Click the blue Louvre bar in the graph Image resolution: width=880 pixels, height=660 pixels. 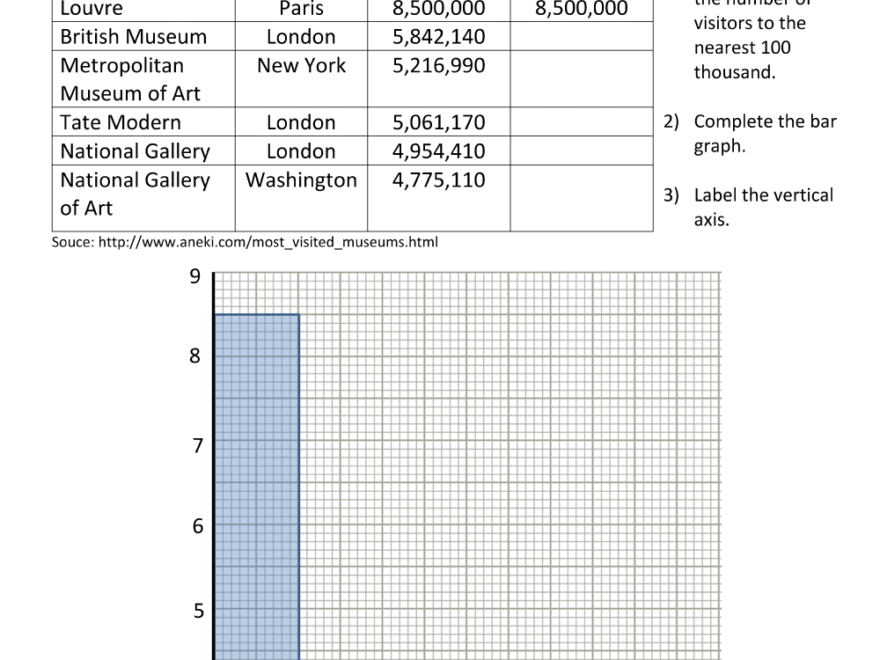[257, 487]
